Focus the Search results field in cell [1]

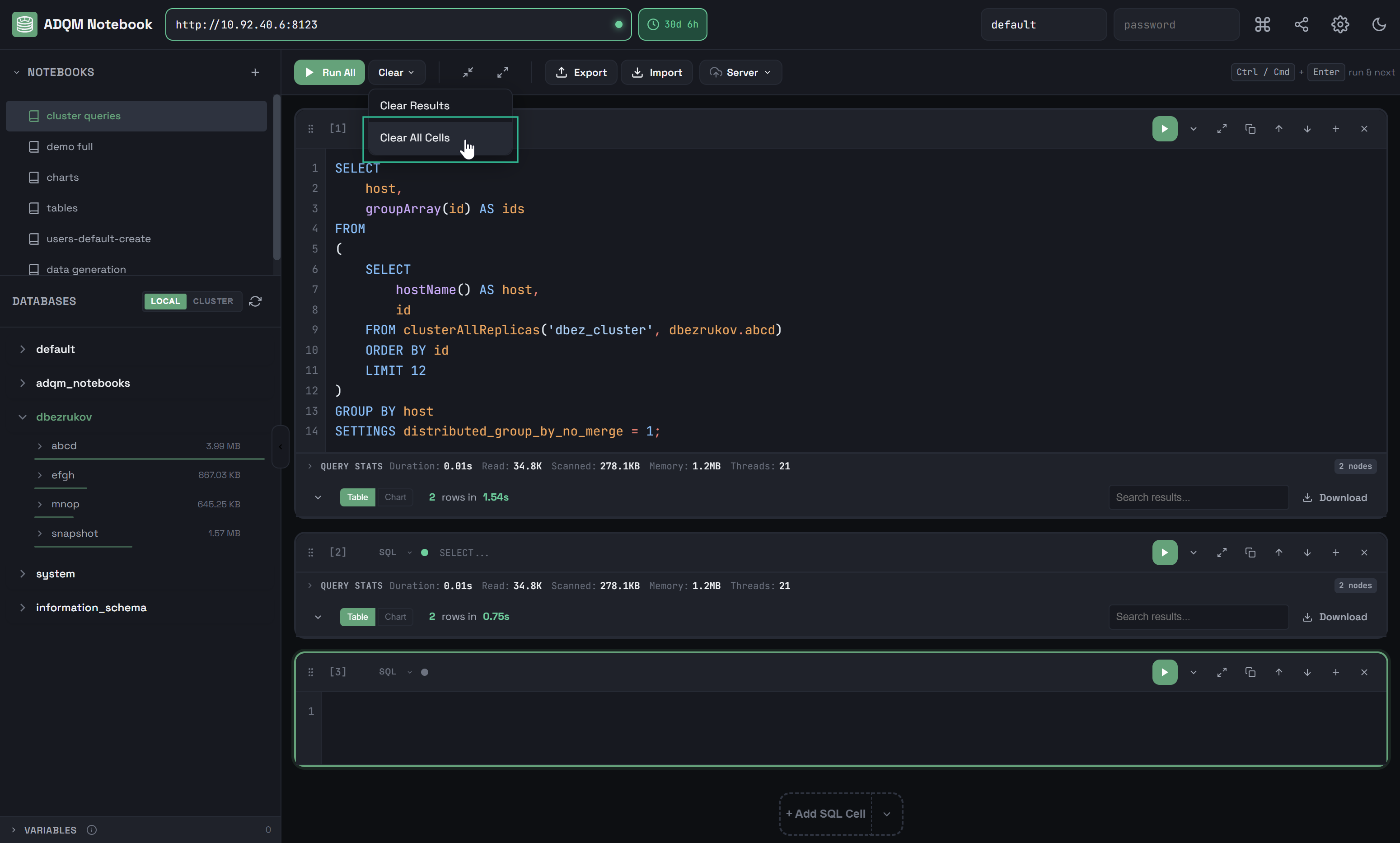click(x=1199, y=497)
